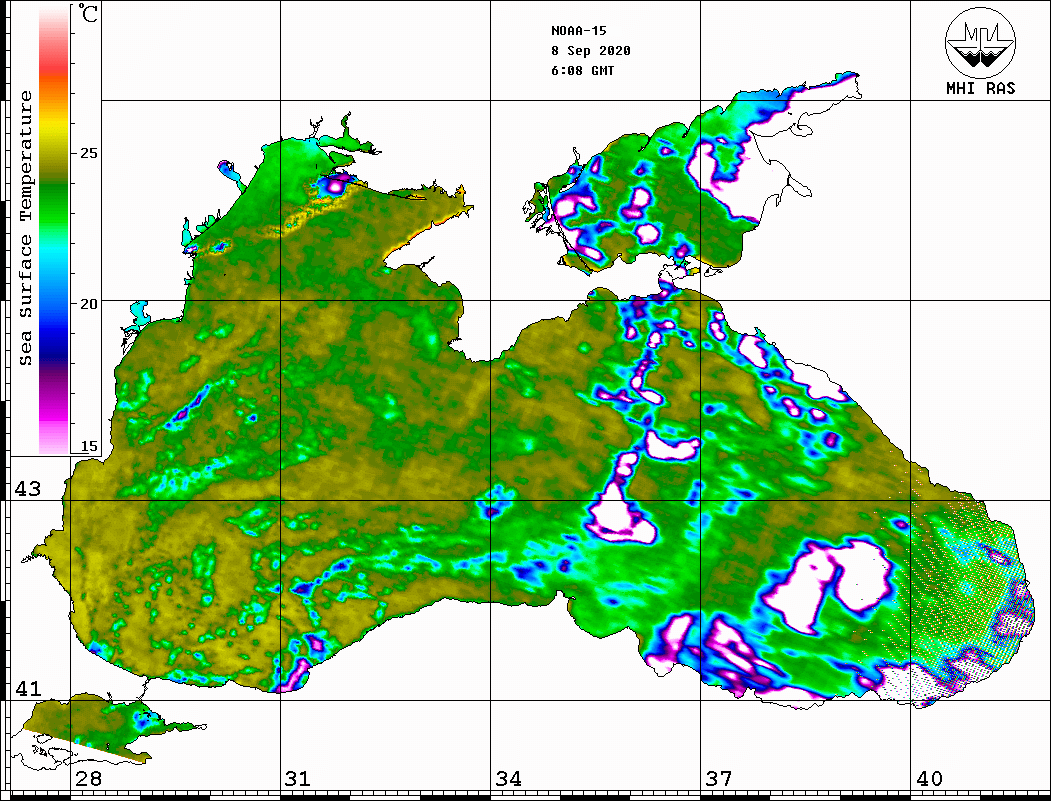Viewport: 1051px width, 801px height.
Task: Click the MHI RAS logo emblem
Action: pos(980,42)
